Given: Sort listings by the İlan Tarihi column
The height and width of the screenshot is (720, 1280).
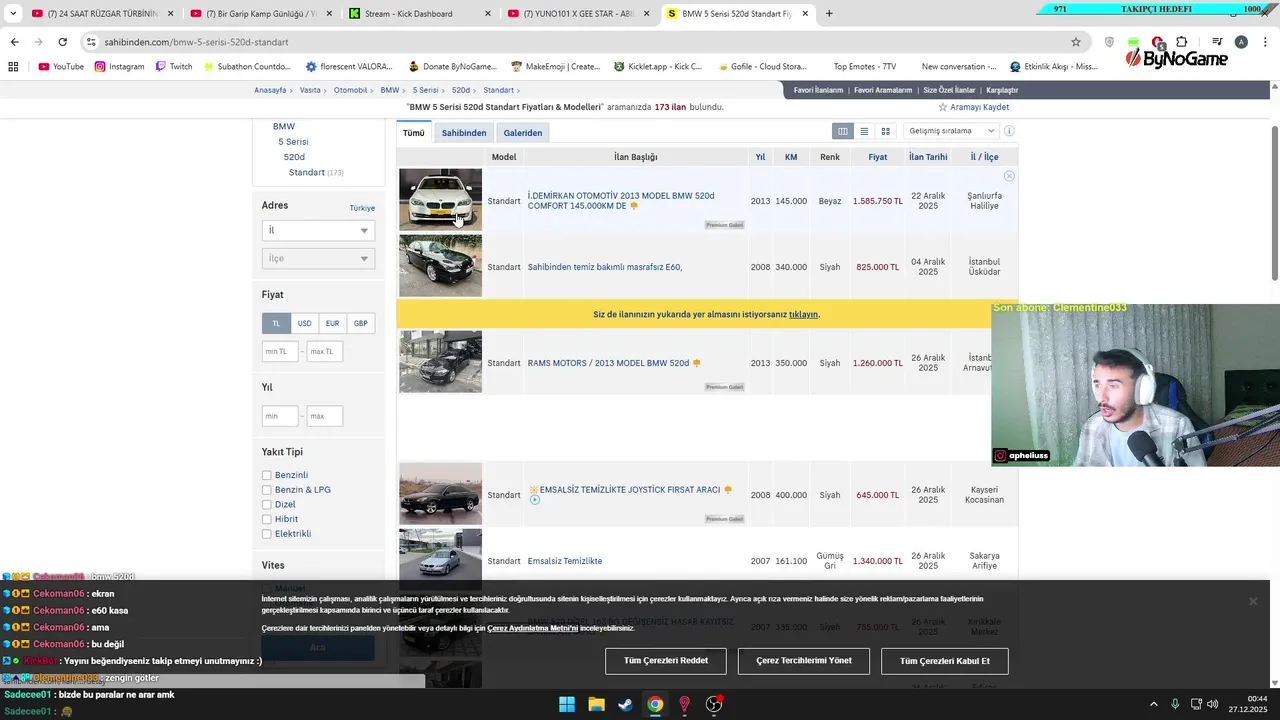Looking at the screenshot, I should (928, 157).
